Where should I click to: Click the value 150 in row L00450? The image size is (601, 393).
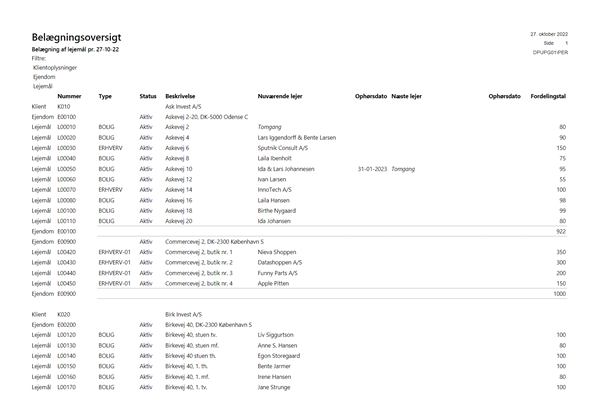tap(561, 284)
